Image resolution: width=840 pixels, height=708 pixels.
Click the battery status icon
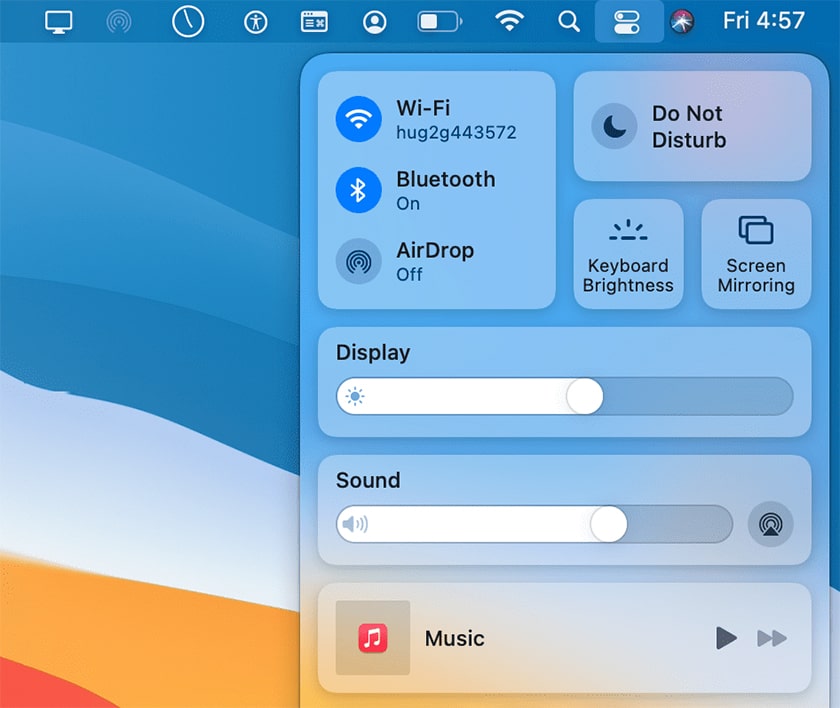click(x=440, y=22)
